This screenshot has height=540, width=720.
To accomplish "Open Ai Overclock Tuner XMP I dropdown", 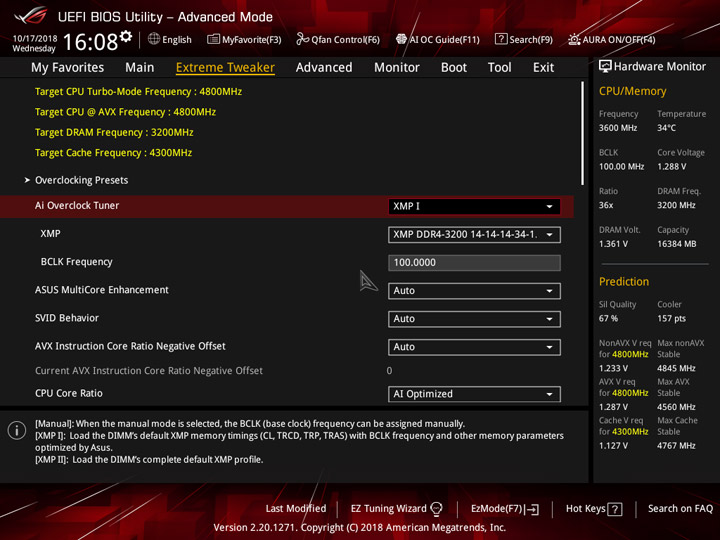I will pos(474,206).
